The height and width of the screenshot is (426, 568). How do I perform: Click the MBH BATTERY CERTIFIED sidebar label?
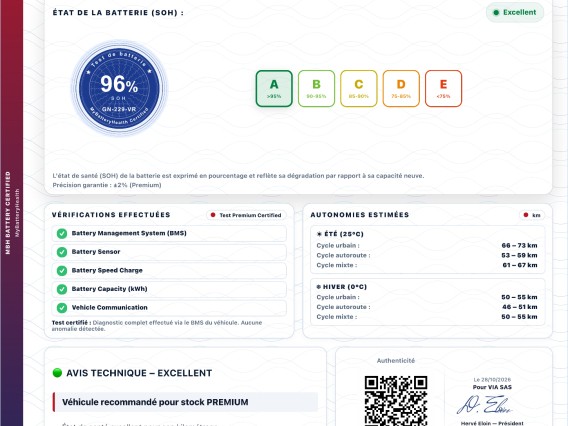tap(8, 213)
